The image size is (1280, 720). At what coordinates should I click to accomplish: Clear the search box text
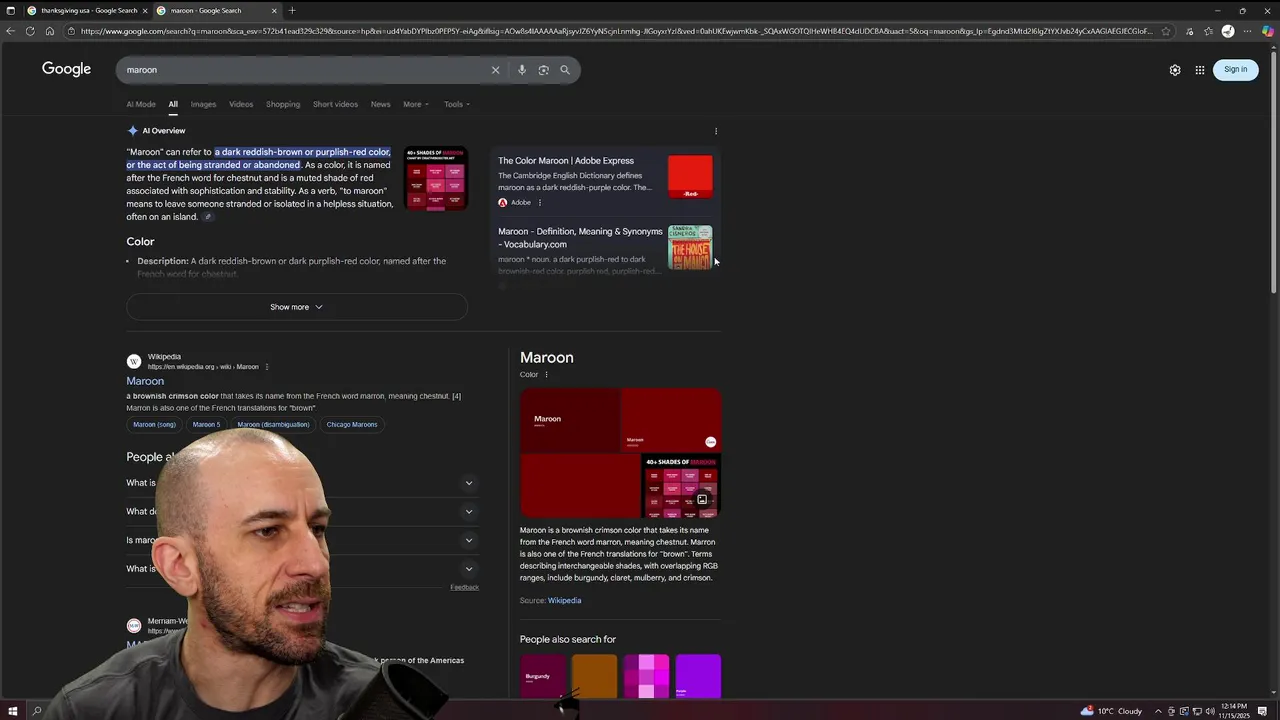pyautogui.click(x=495, y=70)
